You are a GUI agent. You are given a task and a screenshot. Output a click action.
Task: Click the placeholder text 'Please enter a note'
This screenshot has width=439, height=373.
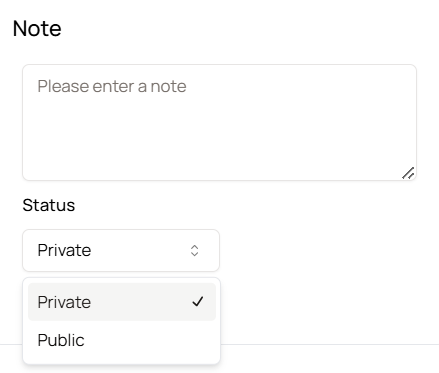coord(112,86)
